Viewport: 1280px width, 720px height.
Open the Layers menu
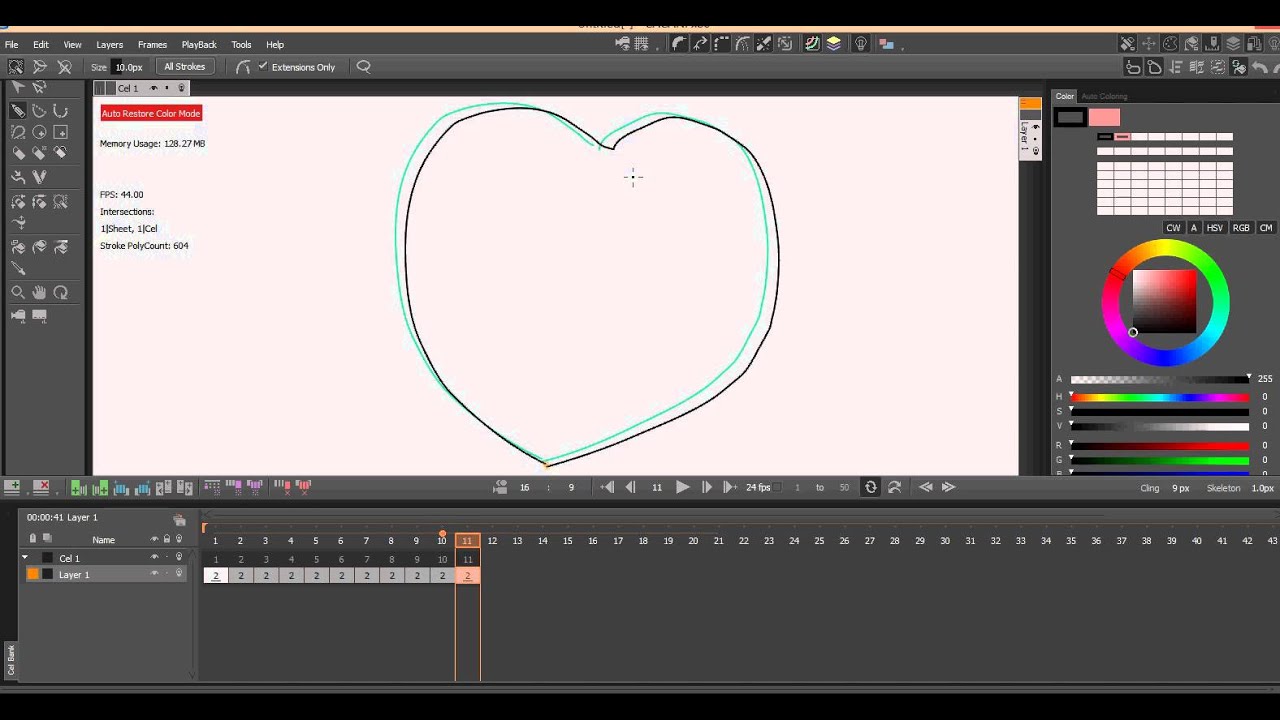tap(110, 44)
